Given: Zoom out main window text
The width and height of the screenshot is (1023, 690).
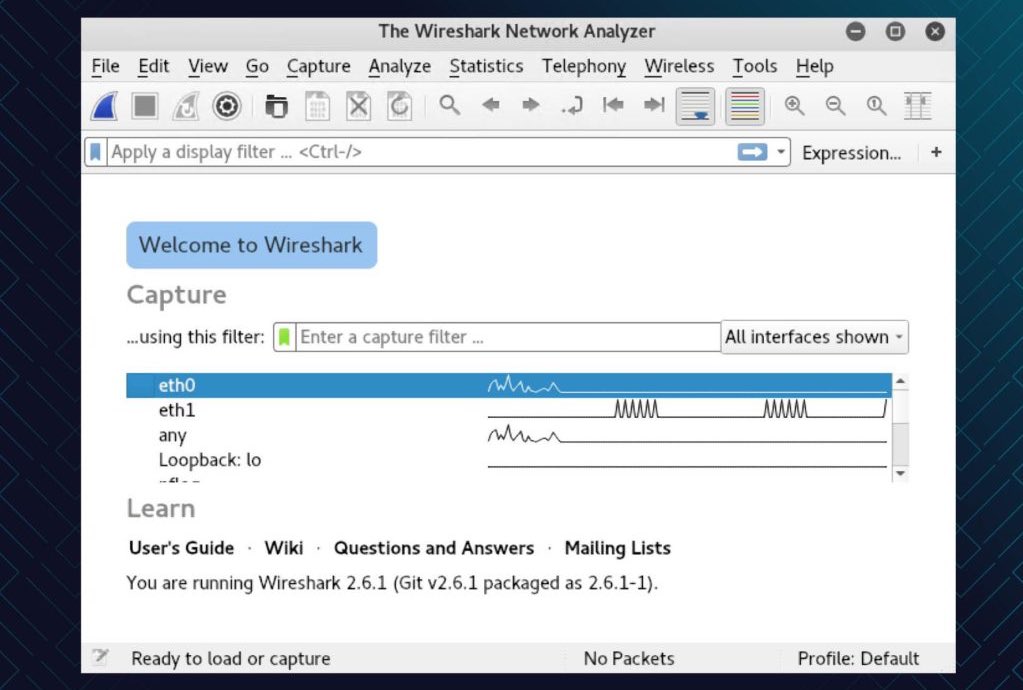Looking at the screenshot, I should point(835,105).
